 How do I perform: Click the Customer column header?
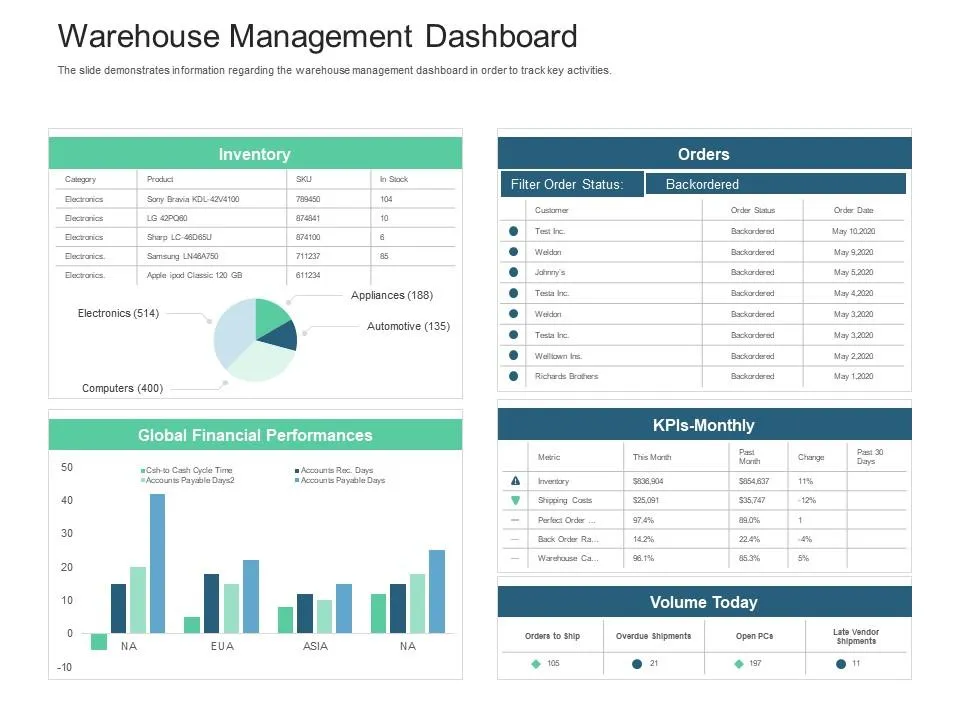point(552,210)
